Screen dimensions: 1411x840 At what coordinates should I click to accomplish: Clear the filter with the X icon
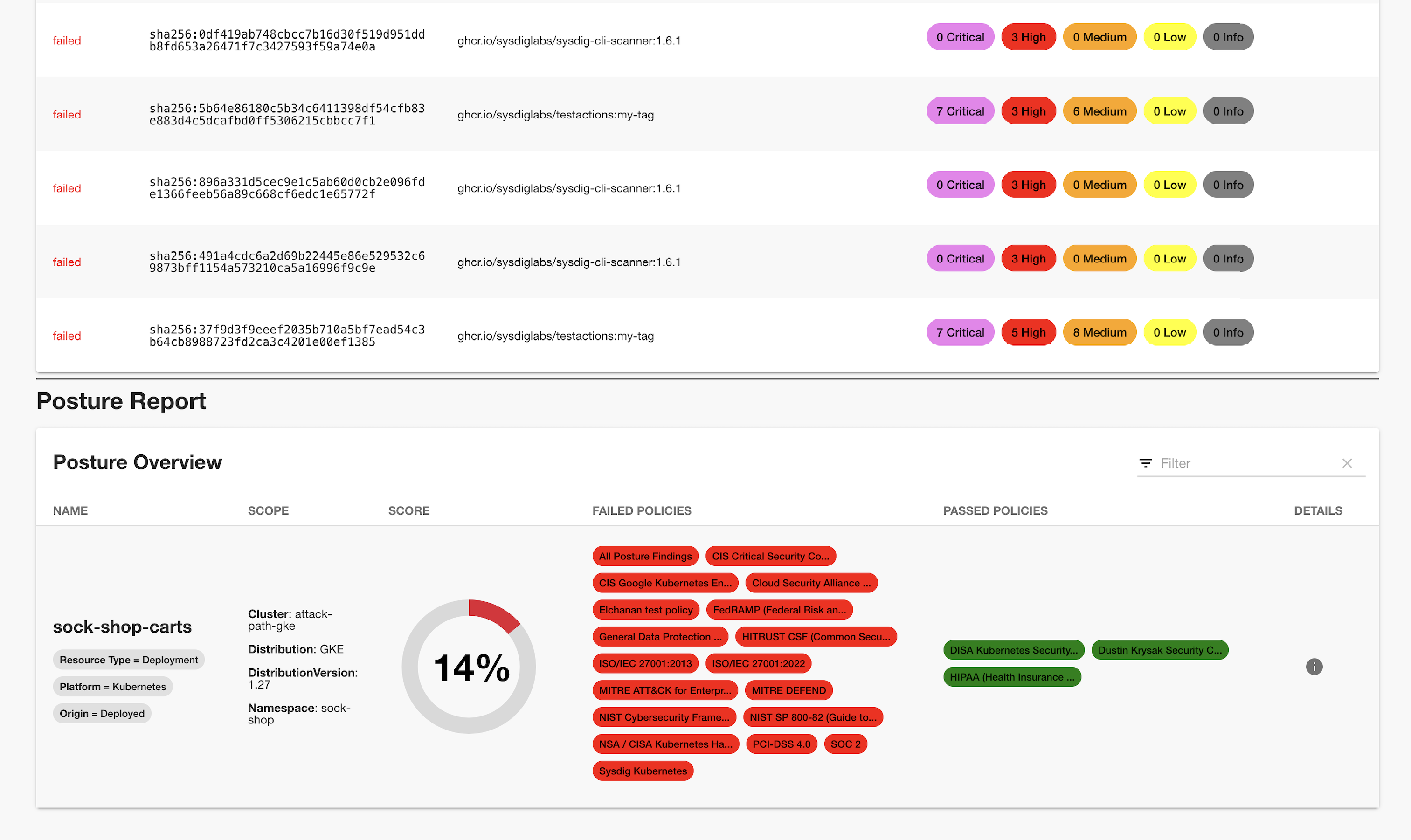(x=1347, y=463)
